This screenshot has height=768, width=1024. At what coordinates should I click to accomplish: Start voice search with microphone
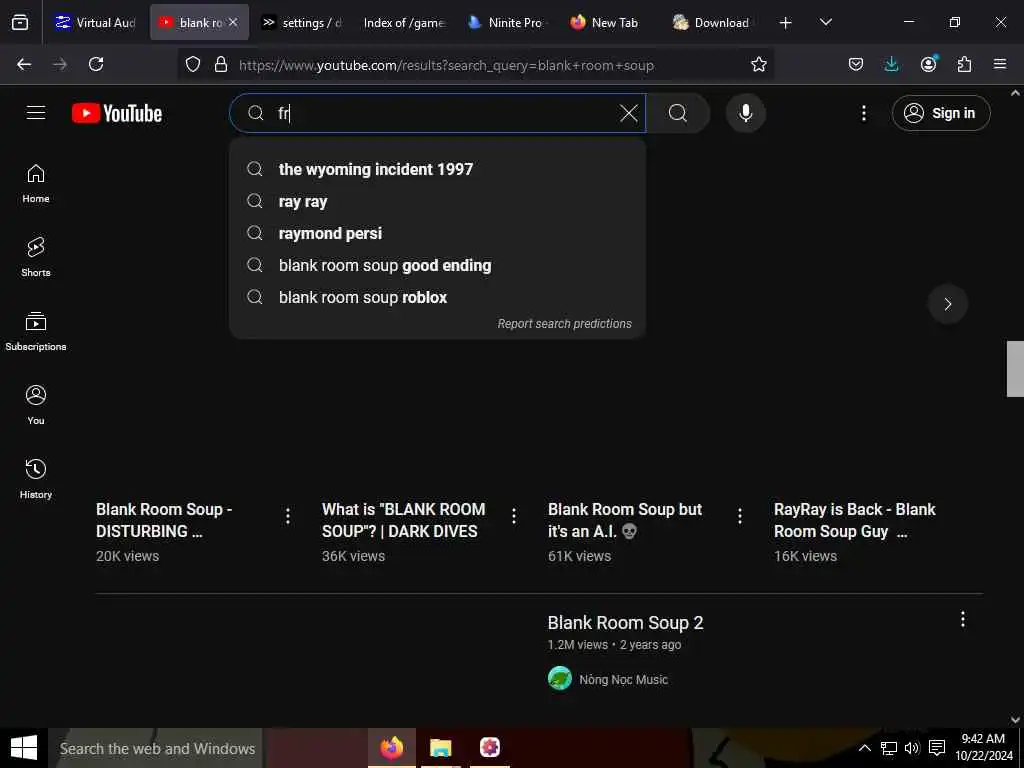[745, 113]
